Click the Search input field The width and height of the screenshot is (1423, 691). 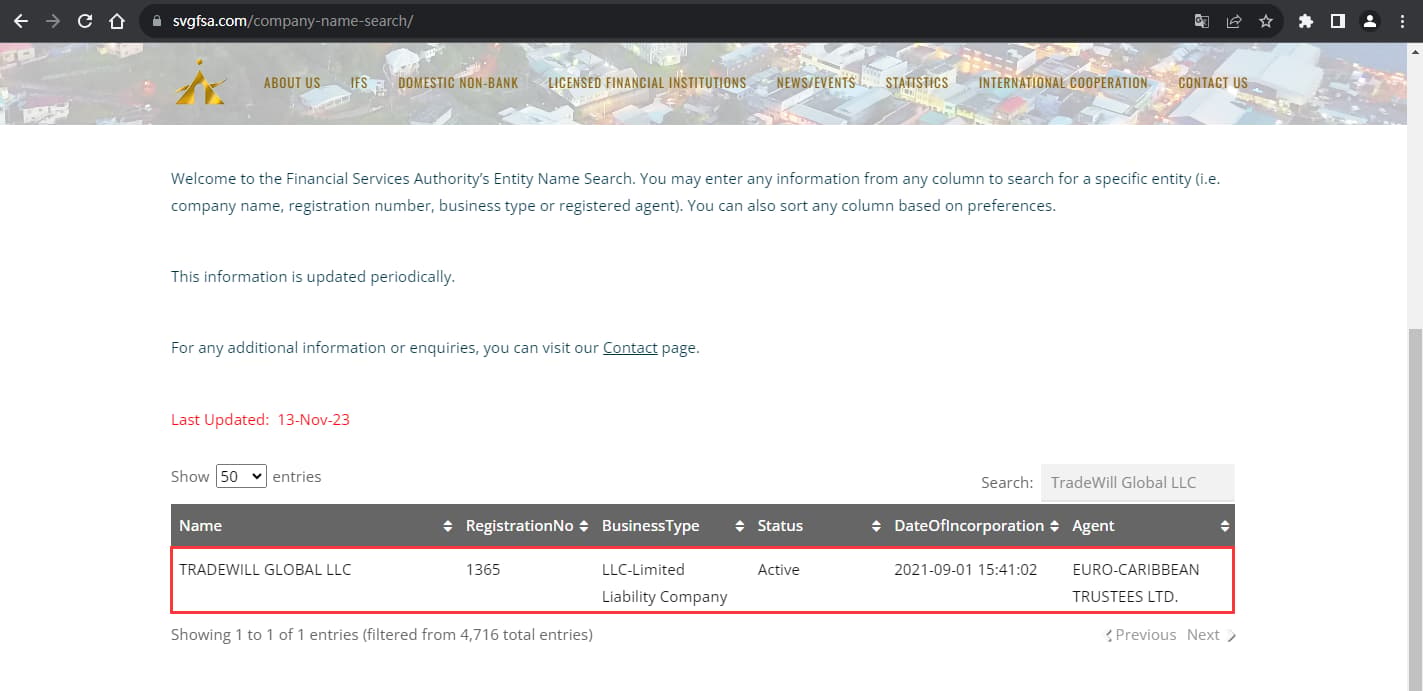click(1137, 482)
